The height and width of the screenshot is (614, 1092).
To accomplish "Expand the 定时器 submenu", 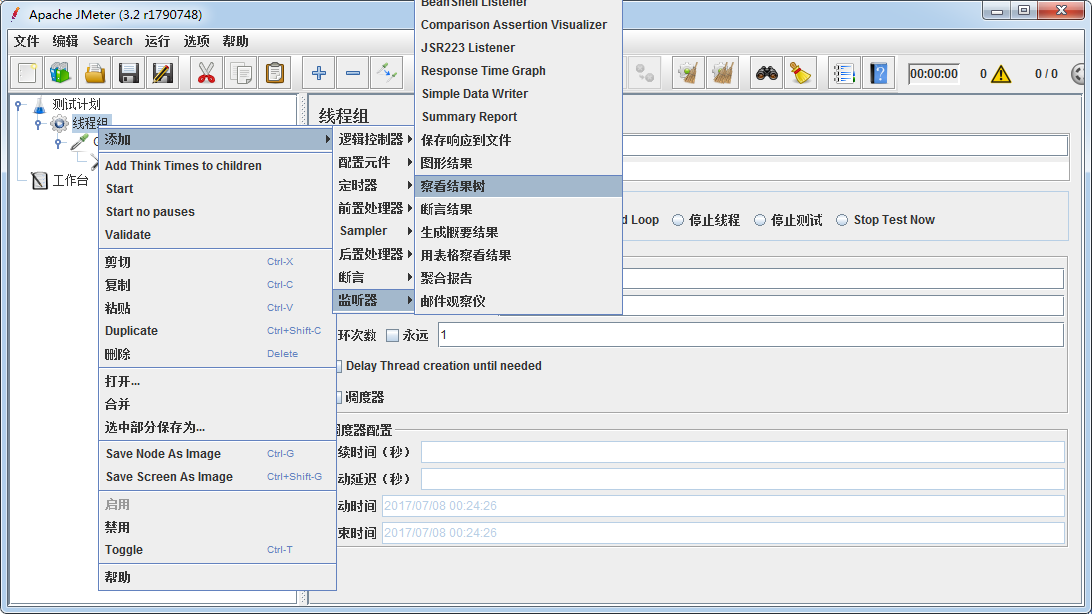I will pyautogui.click(x=375, y=185).
